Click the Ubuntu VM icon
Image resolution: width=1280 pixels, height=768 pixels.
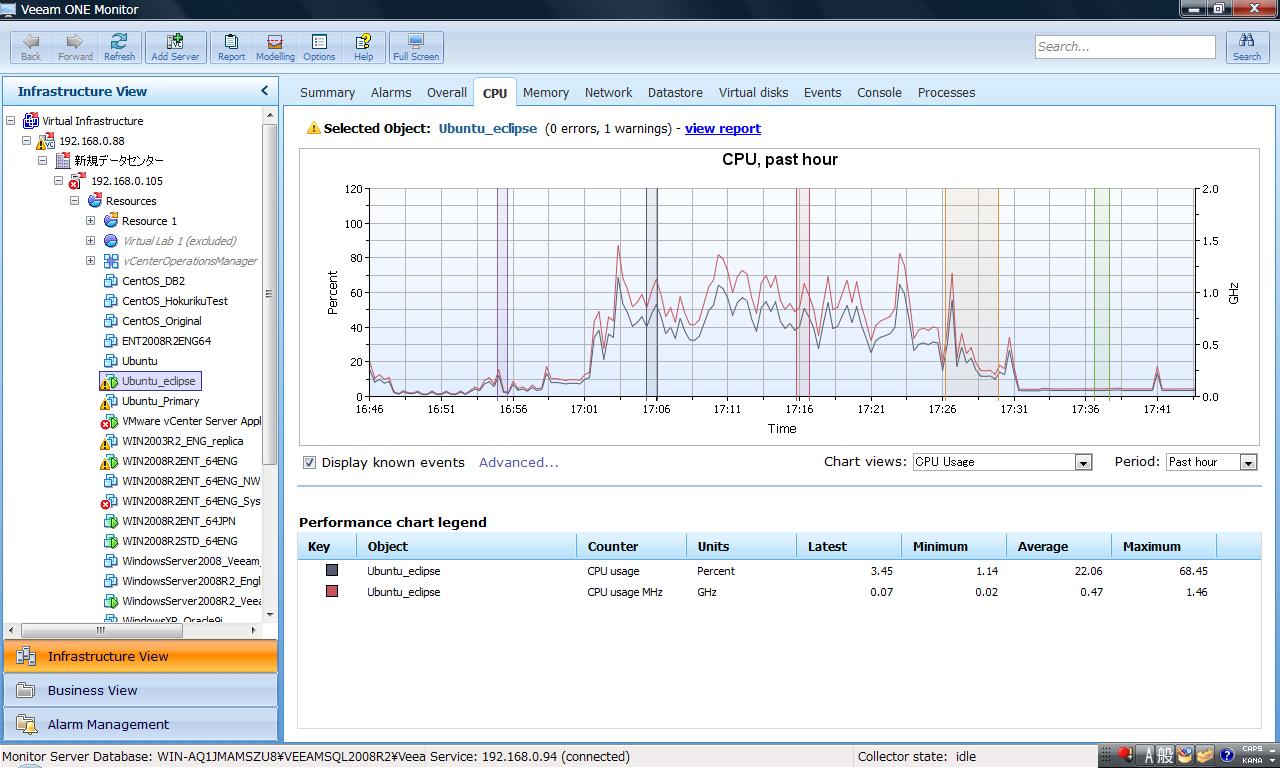pyautogui.click(x=111, y=361)
